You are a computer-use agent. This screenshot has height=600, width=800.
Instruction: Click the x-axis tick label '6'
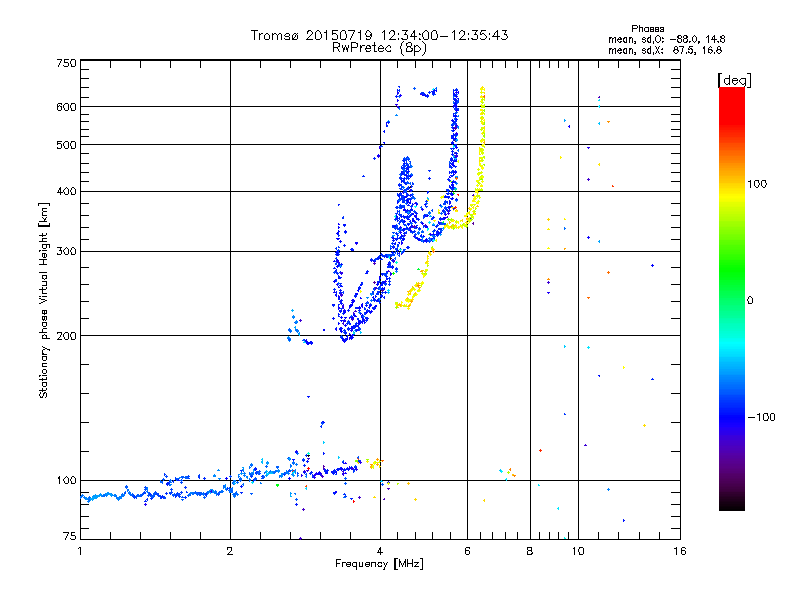point(467,551)
